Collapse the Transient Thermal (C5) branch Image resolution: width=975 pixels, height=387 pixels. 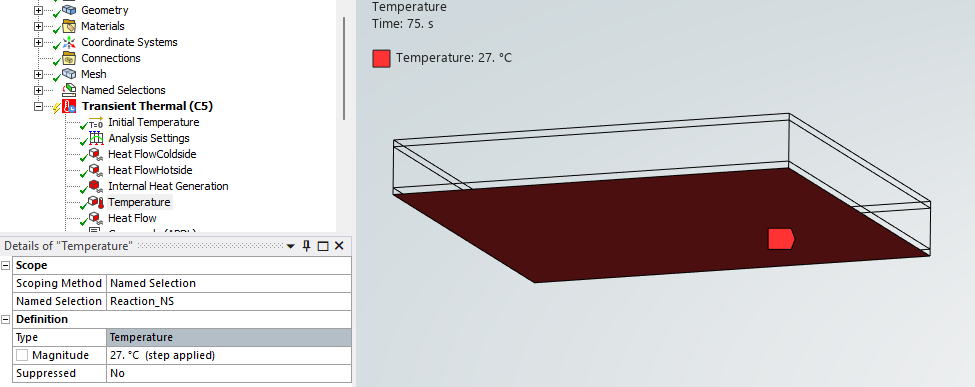pyautogui.click(x=39, y=106)
